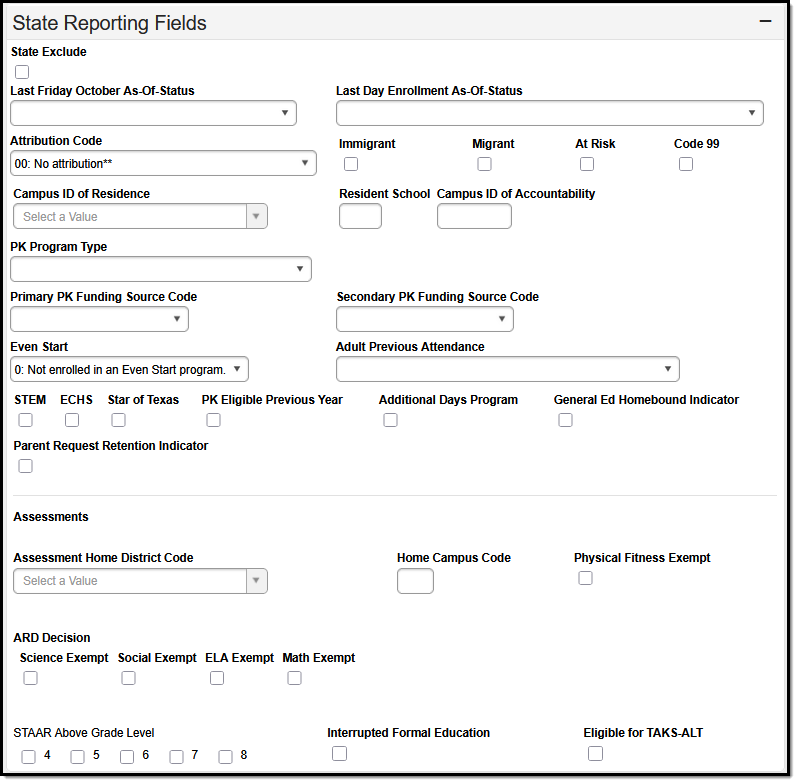Click the ARD Decision label
Screen dimensions: 797x783
52,638
